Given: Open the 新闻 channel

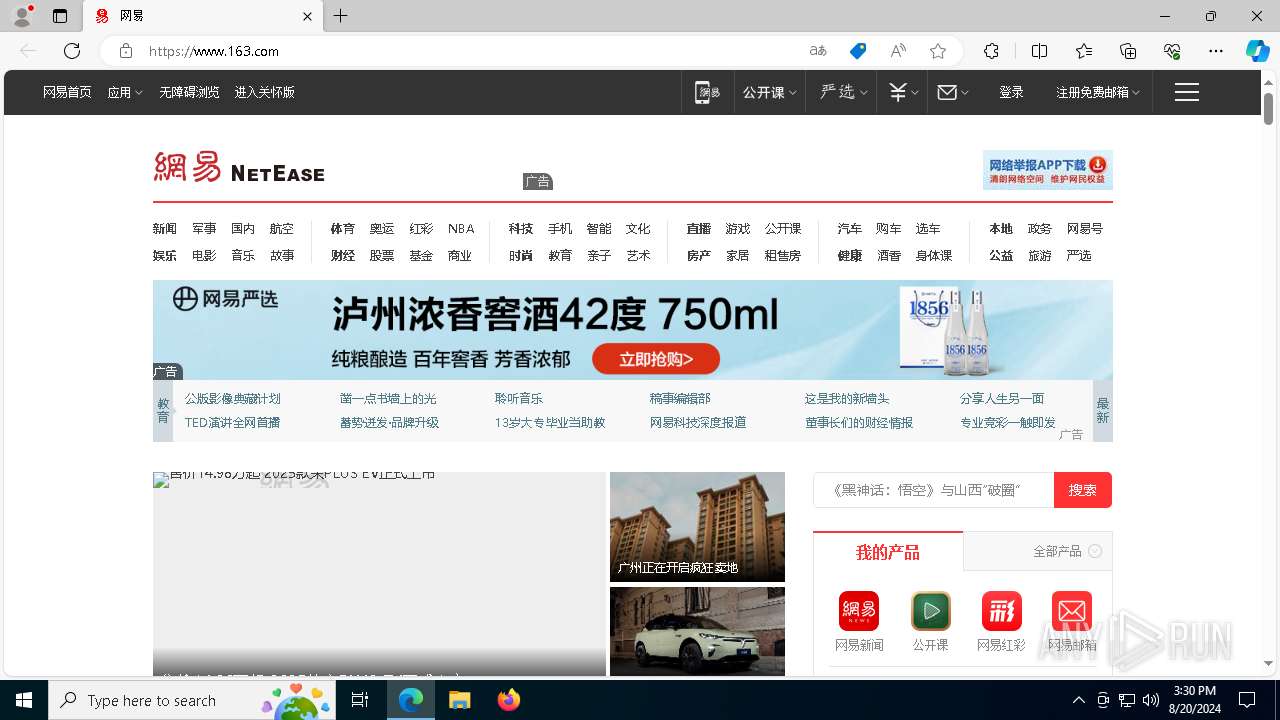Looking at the screenshot, I should point(165,228).
